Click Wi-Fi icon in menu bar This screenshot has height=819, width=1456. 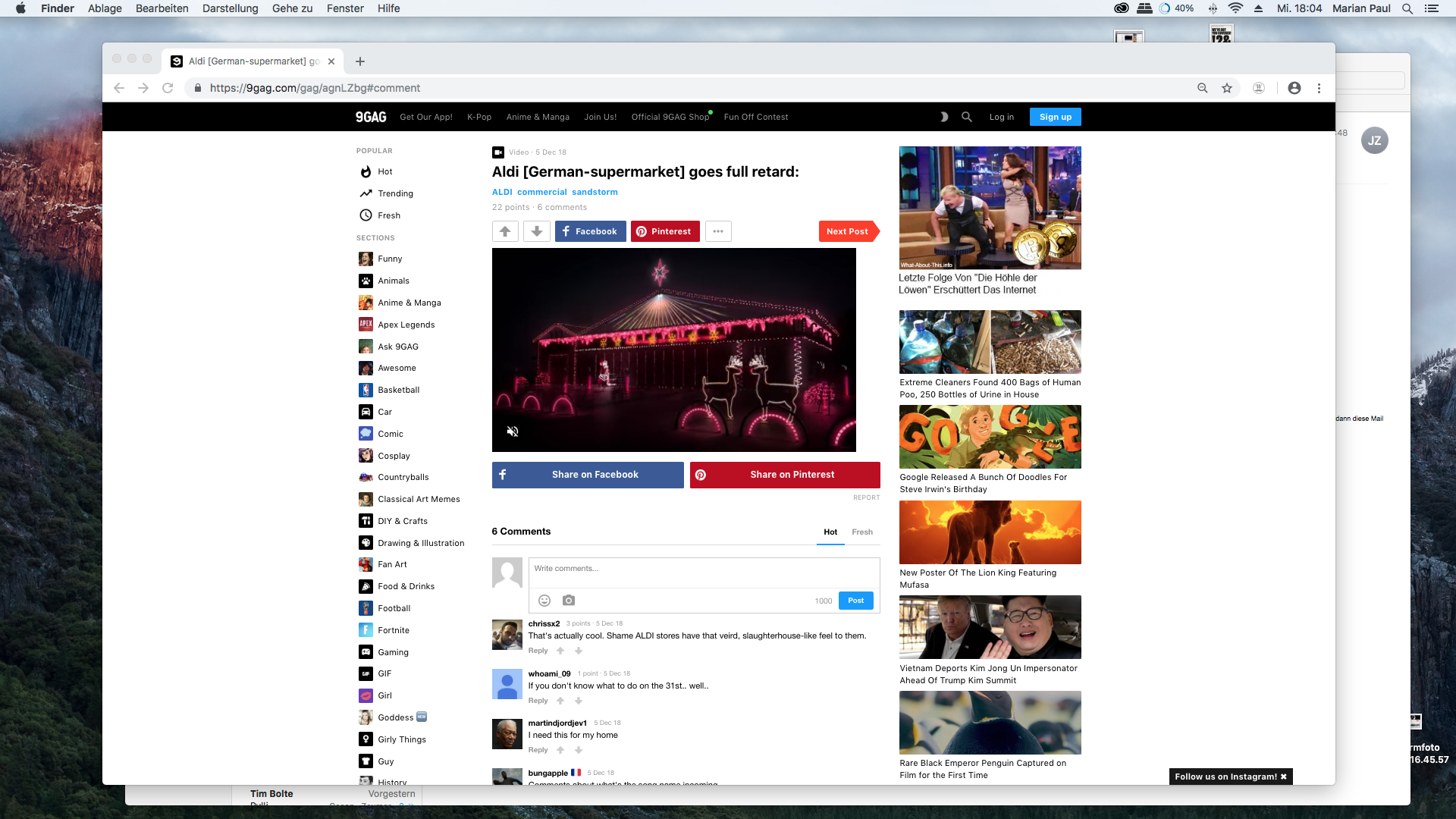[x=1235, y=8]
